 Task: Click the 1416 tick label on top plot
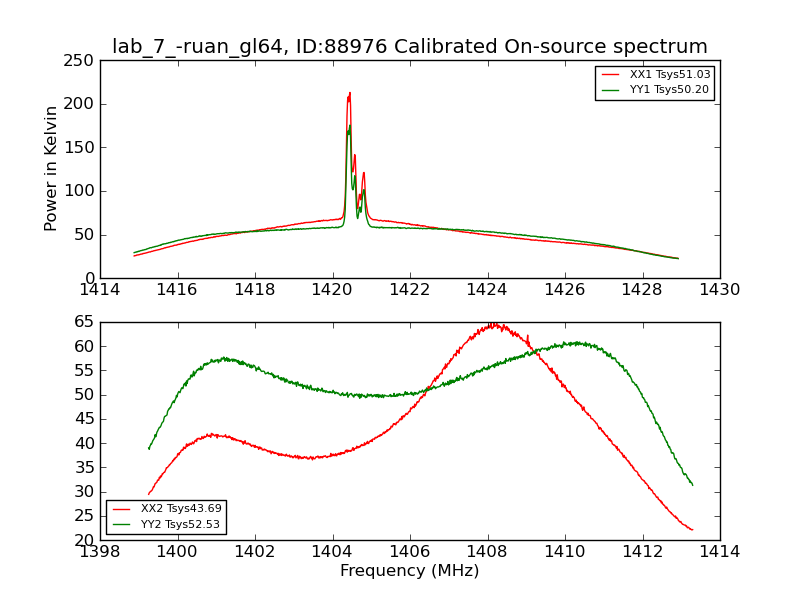177,290
